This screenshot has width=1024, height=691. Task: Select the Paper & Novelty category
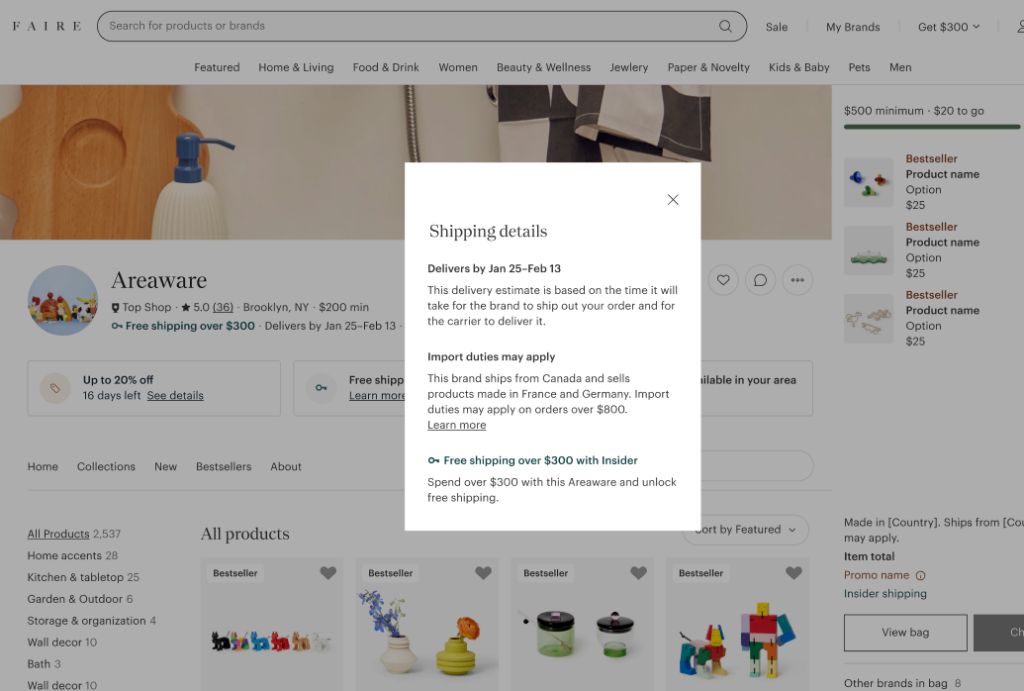click(x=709, y=67)
